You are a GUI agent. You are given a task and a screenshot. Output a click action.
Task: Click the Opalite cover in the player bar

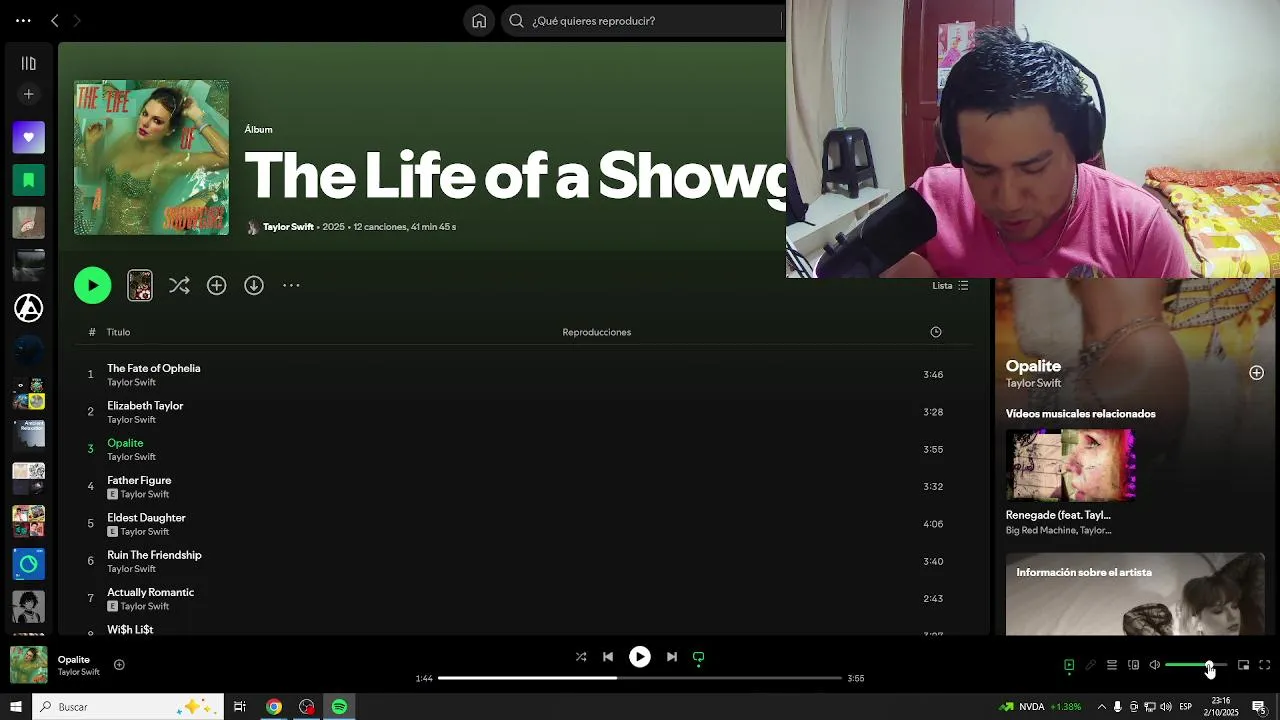[29, 665]
